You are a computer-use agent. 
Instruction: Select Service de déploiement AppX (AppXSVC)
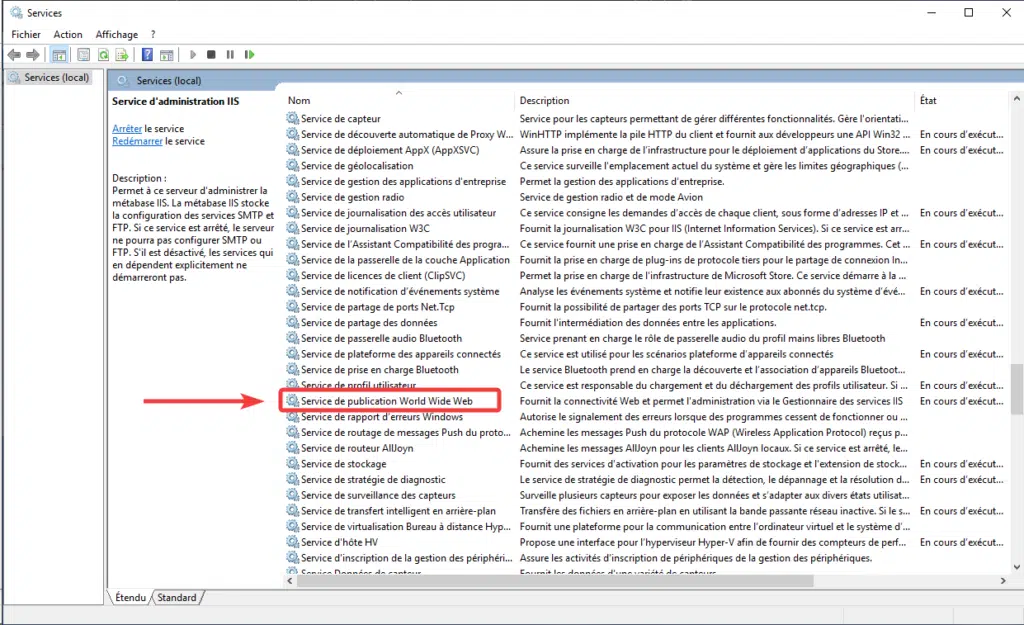click(390, 150)
